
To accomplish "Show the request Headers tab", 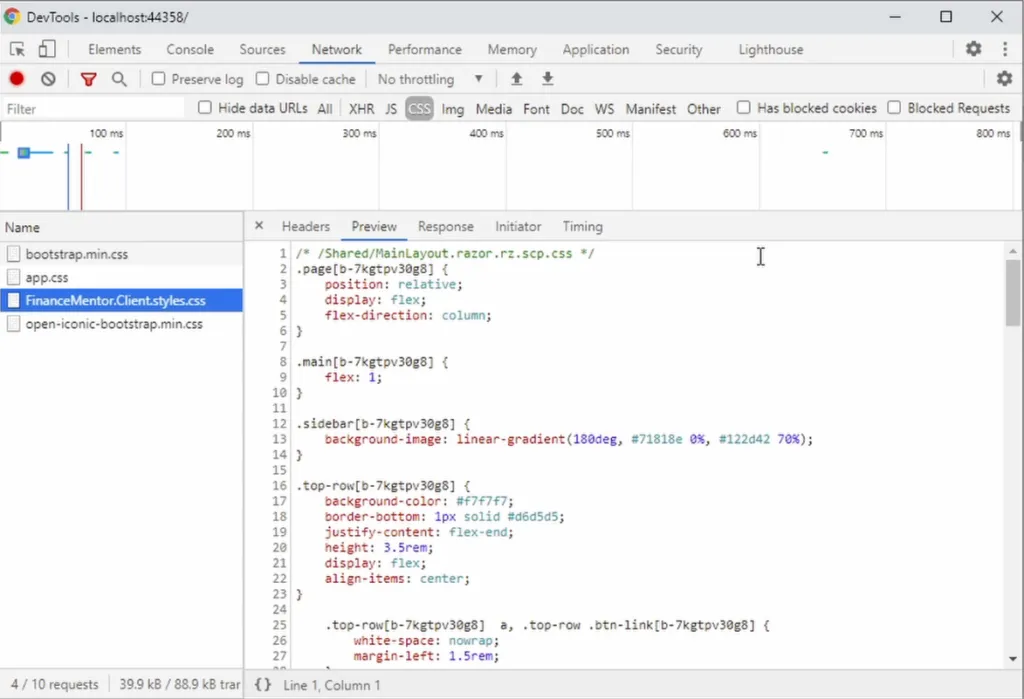I will point(306,226).
